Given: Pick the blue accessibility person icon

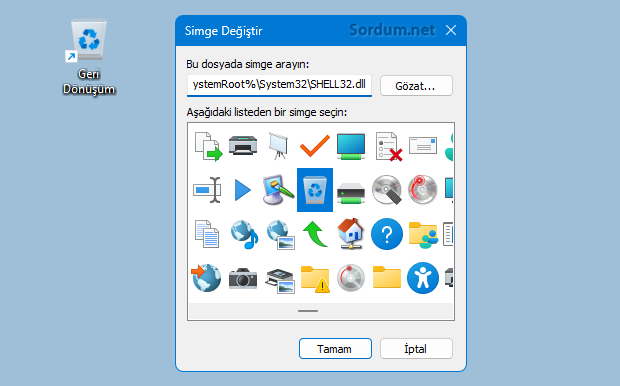Looking at the screenshot, I should [x=423, y=278].
